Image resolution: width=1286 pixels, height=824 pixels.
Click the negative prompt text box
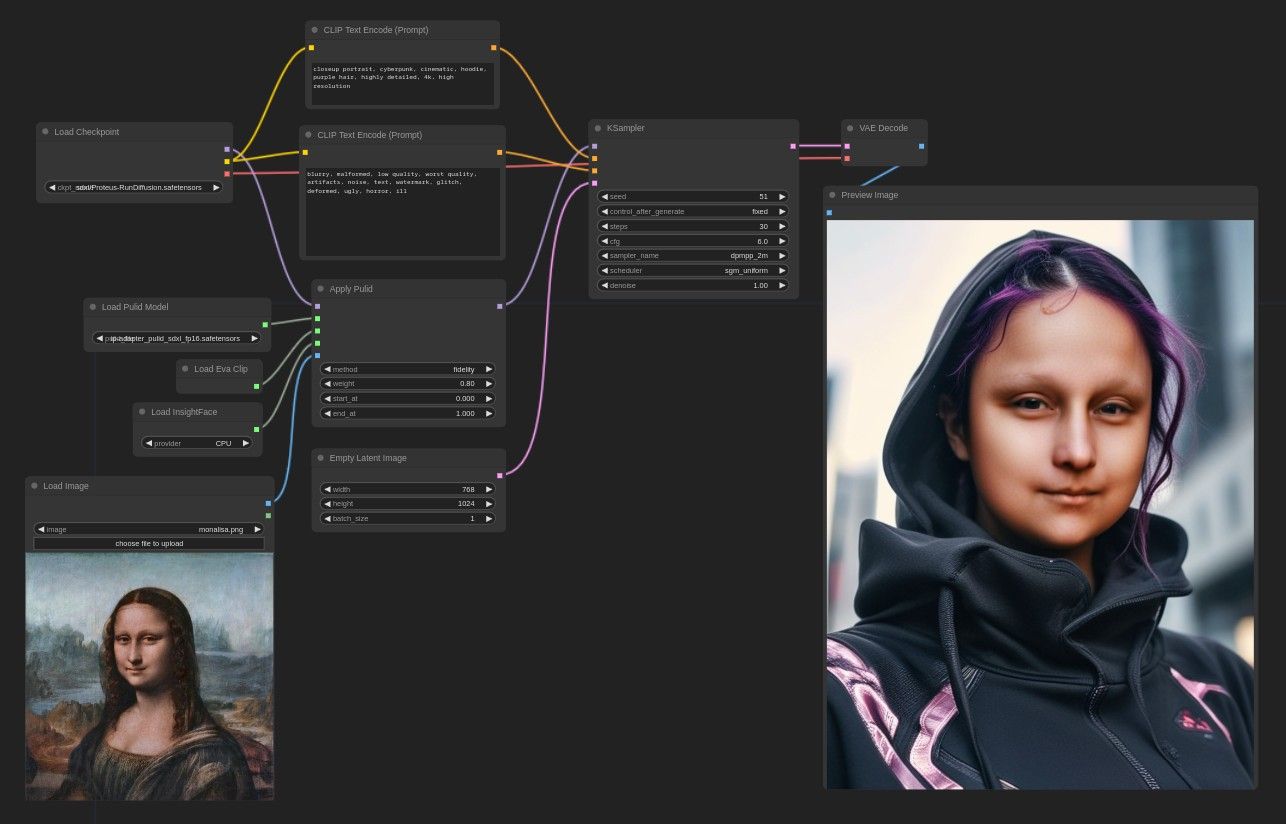coord(402,212)
